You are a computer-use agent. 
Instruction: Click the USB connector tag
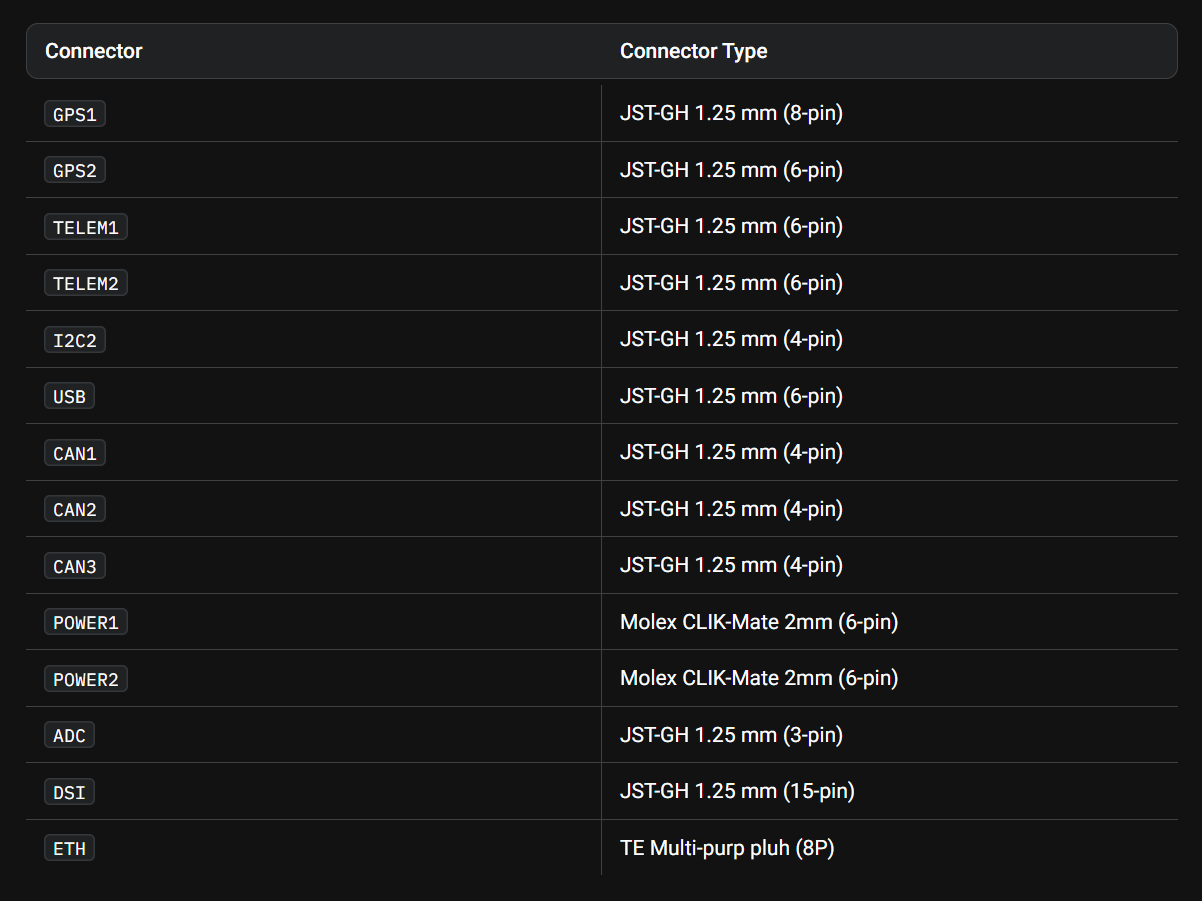coord(70,397)
